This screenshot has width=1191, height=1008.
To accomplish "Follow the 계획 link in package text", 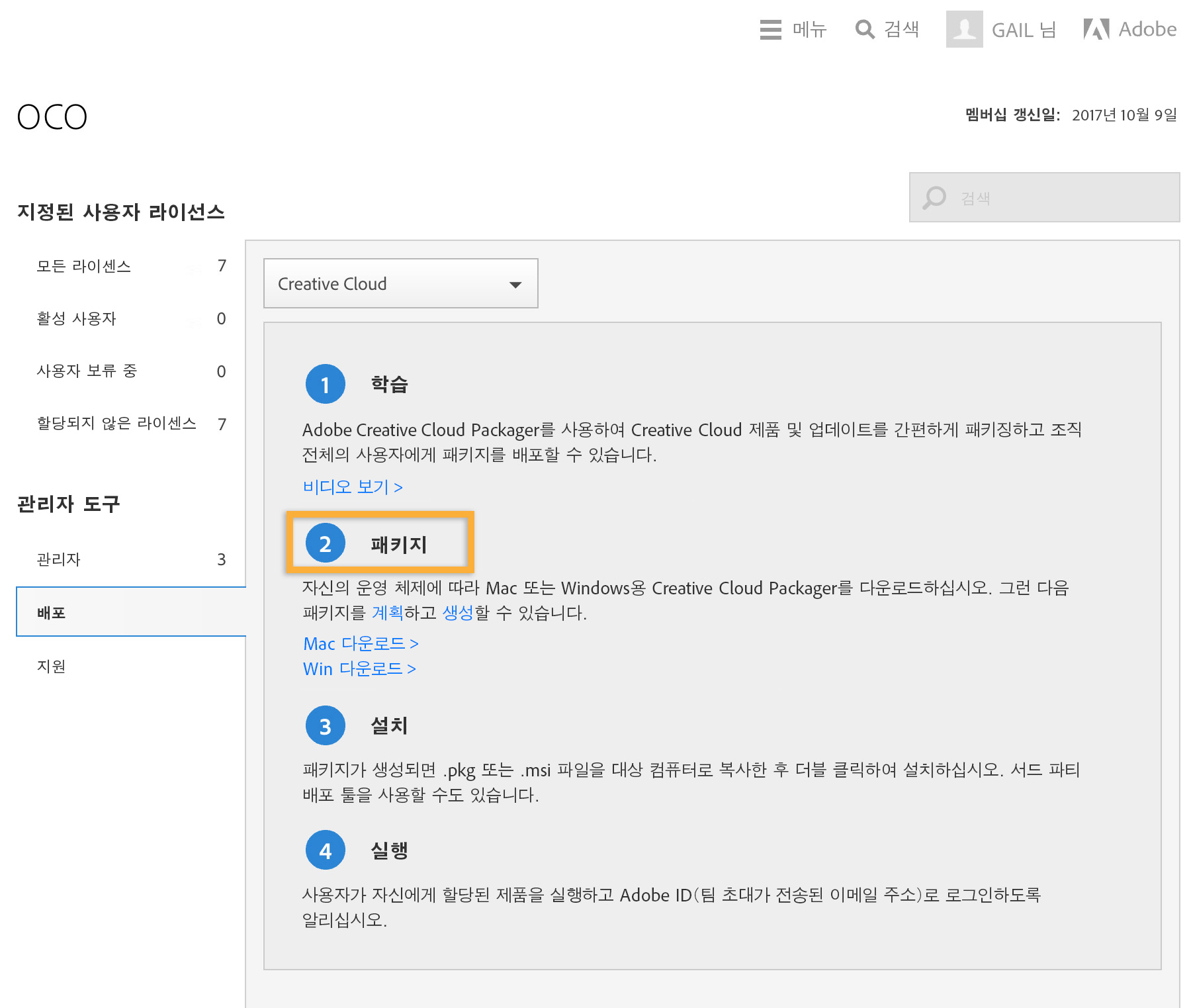I will tap(388, 613).
